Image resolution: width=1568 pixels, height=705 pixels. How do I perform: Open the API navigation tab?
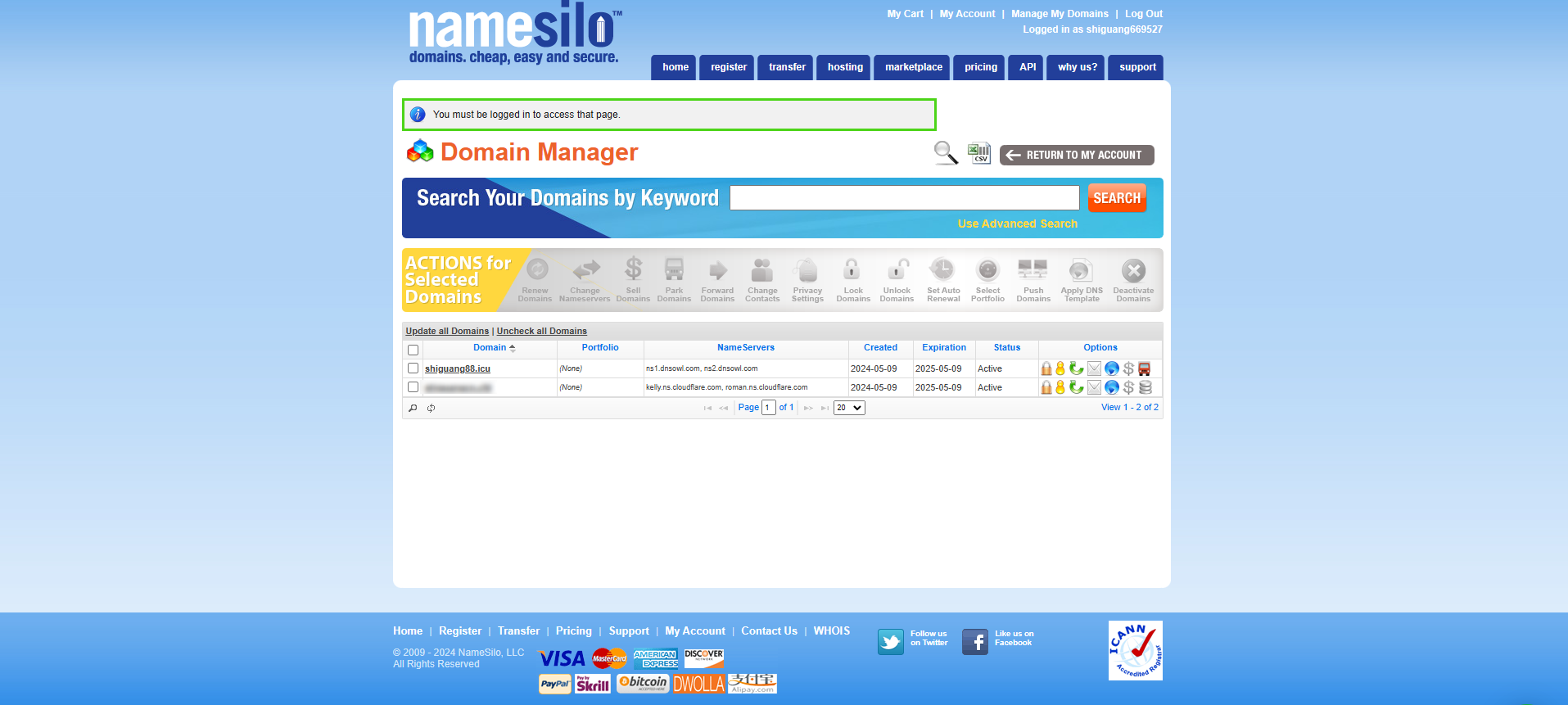coord(1028,67)
